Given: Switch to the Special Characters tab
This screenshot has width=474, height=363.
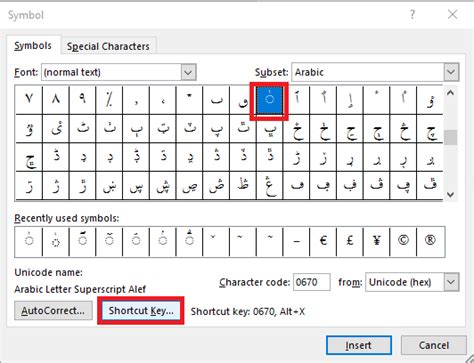Looking at the screenshot, I should coord(108,46).
